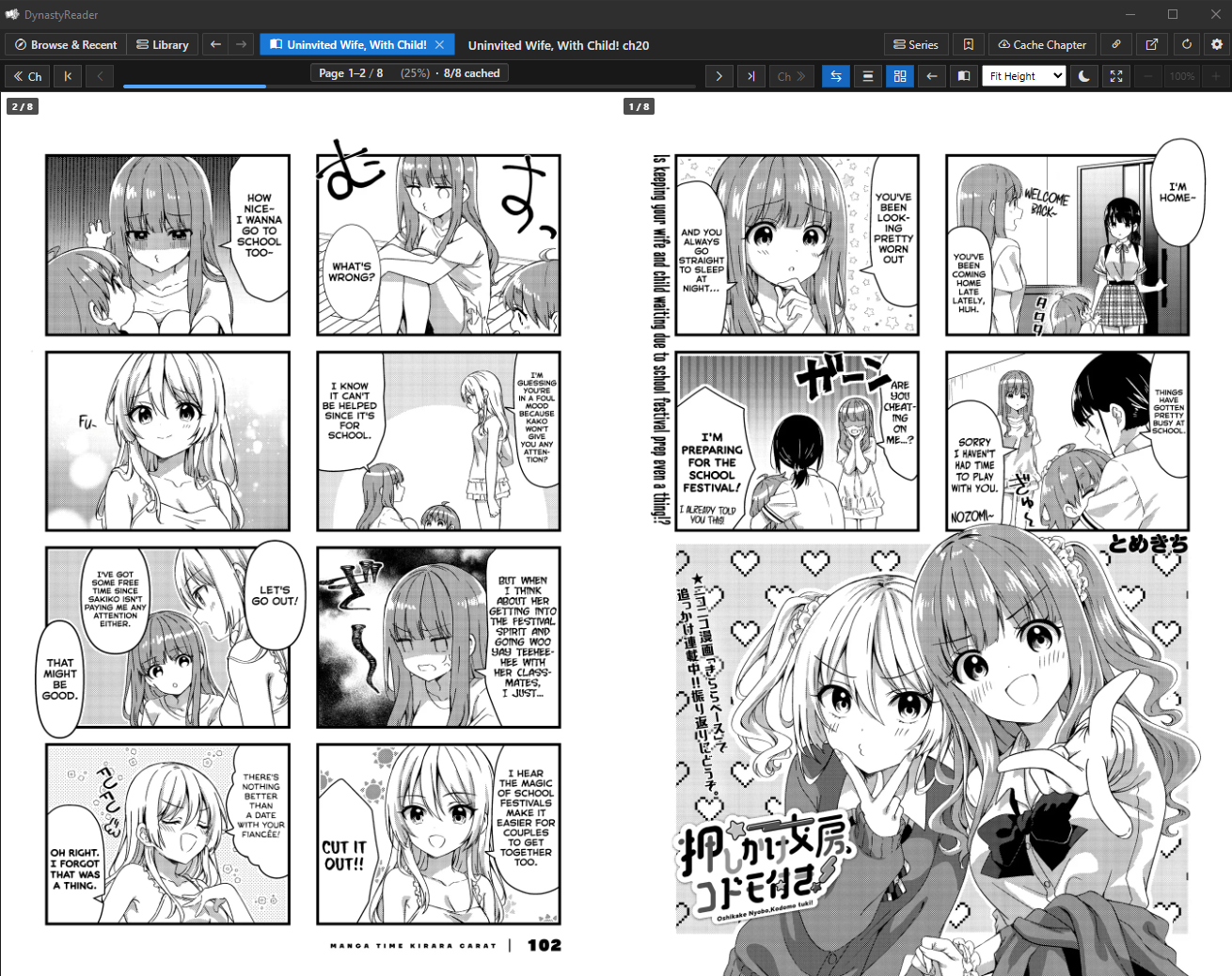Viewport: 1232px width, 976px height.
Task: Go to previous chapter with Ch button
Action: [x=27, y=76]
